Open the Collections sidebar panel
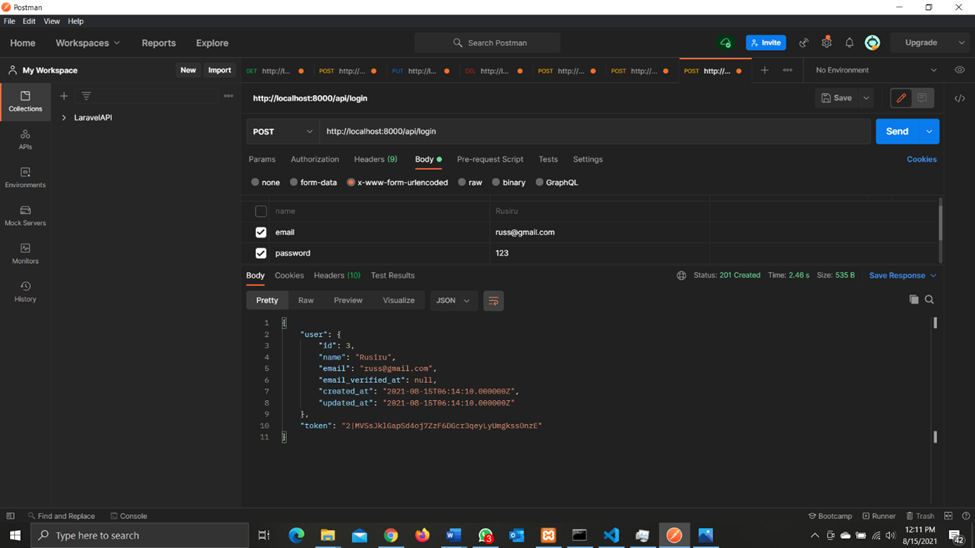Viewport: 975px width, 548px height. [x=25, y=101]
